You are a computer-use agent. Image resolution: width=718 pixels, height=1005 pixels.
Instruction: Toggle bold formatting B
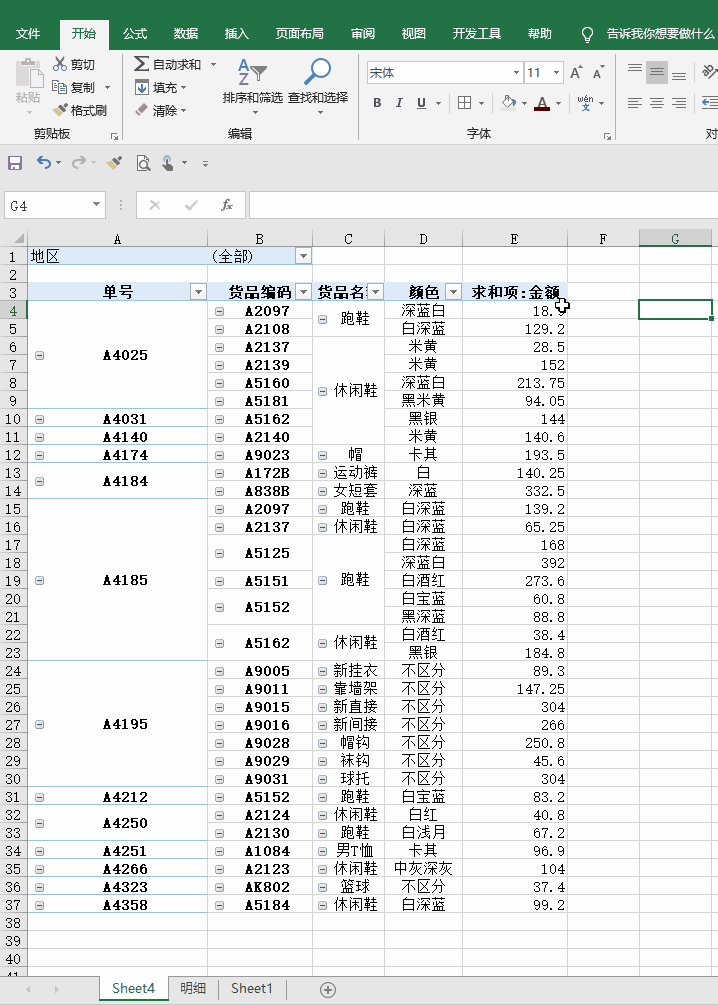click(x=377, y=103)
